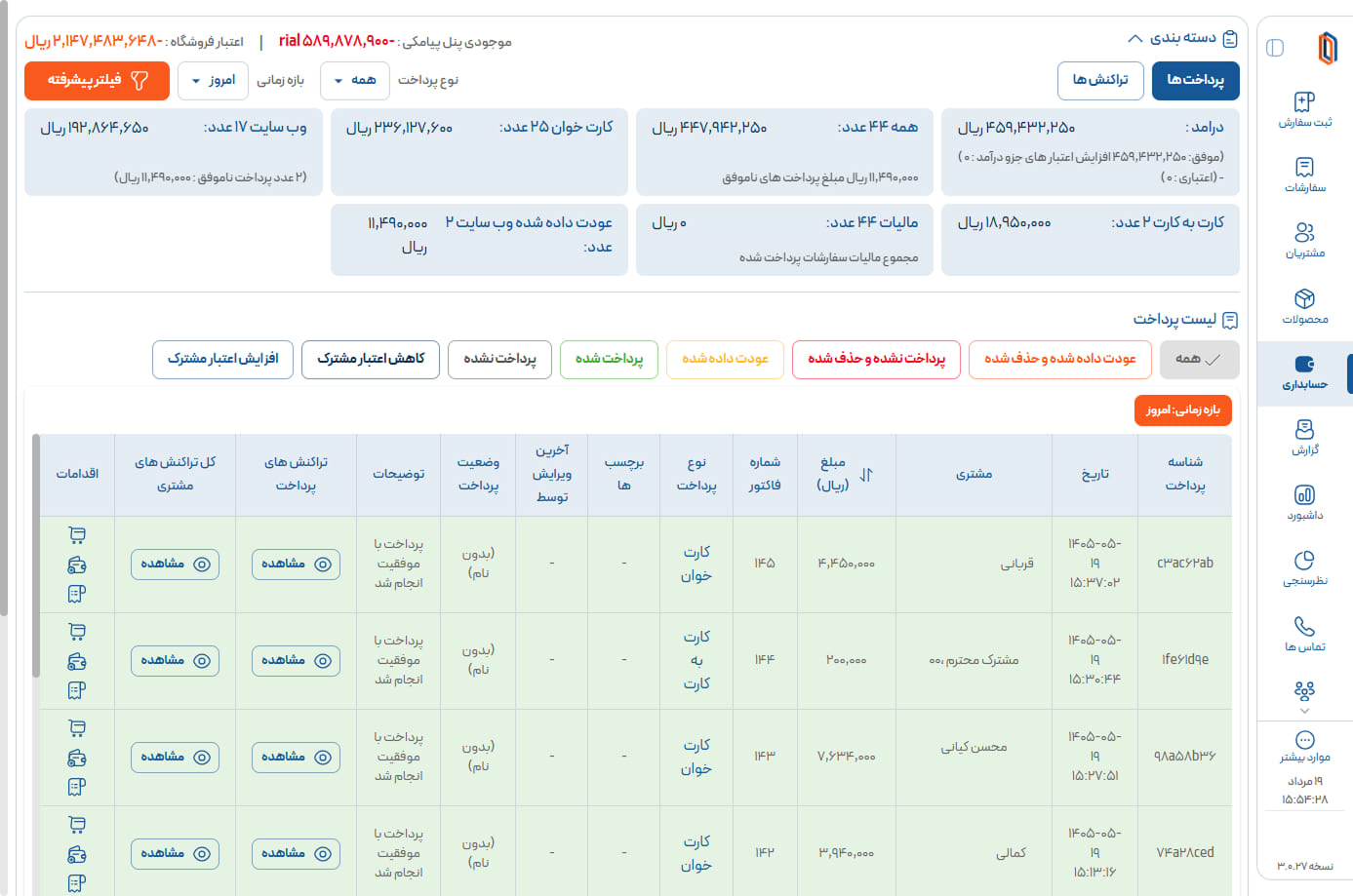Click the app logo at top
The image size is (1353, 896).
click(x=1327, y=48)
